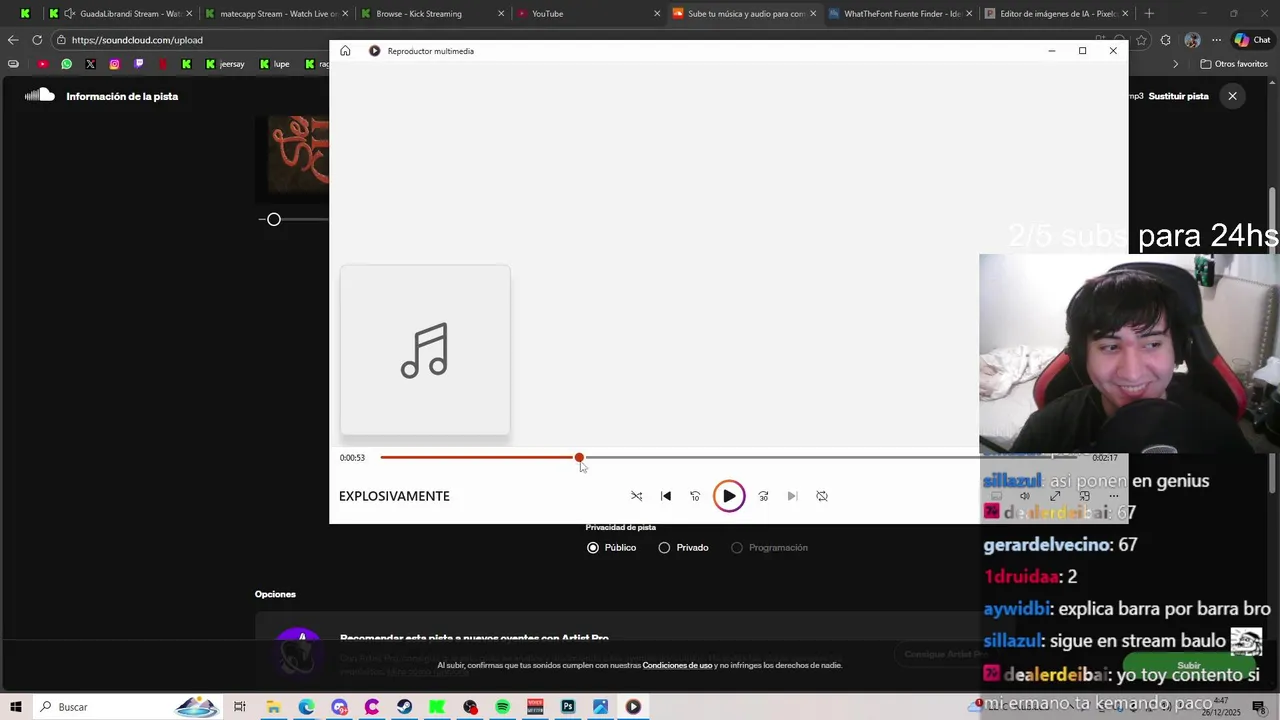Toggle shuffle in the media player
Viewport: 1280px width, 720px height.
tap(636, 496)
